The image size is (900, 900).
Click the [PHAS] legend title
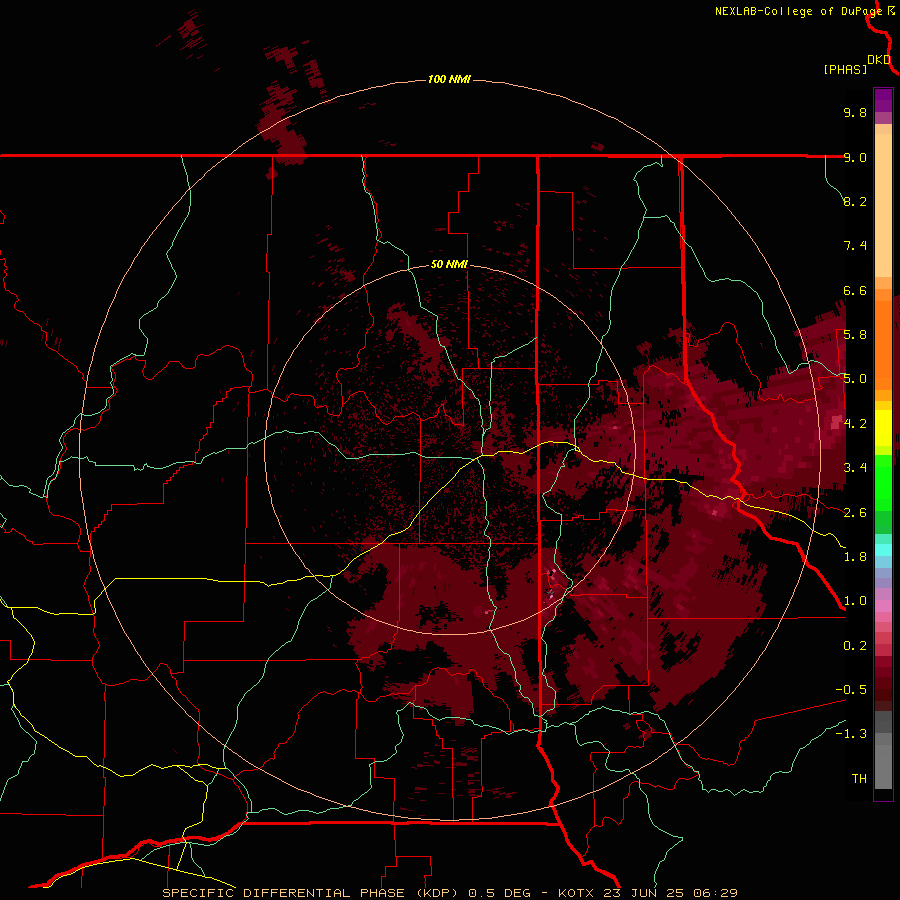click(845, 69)
